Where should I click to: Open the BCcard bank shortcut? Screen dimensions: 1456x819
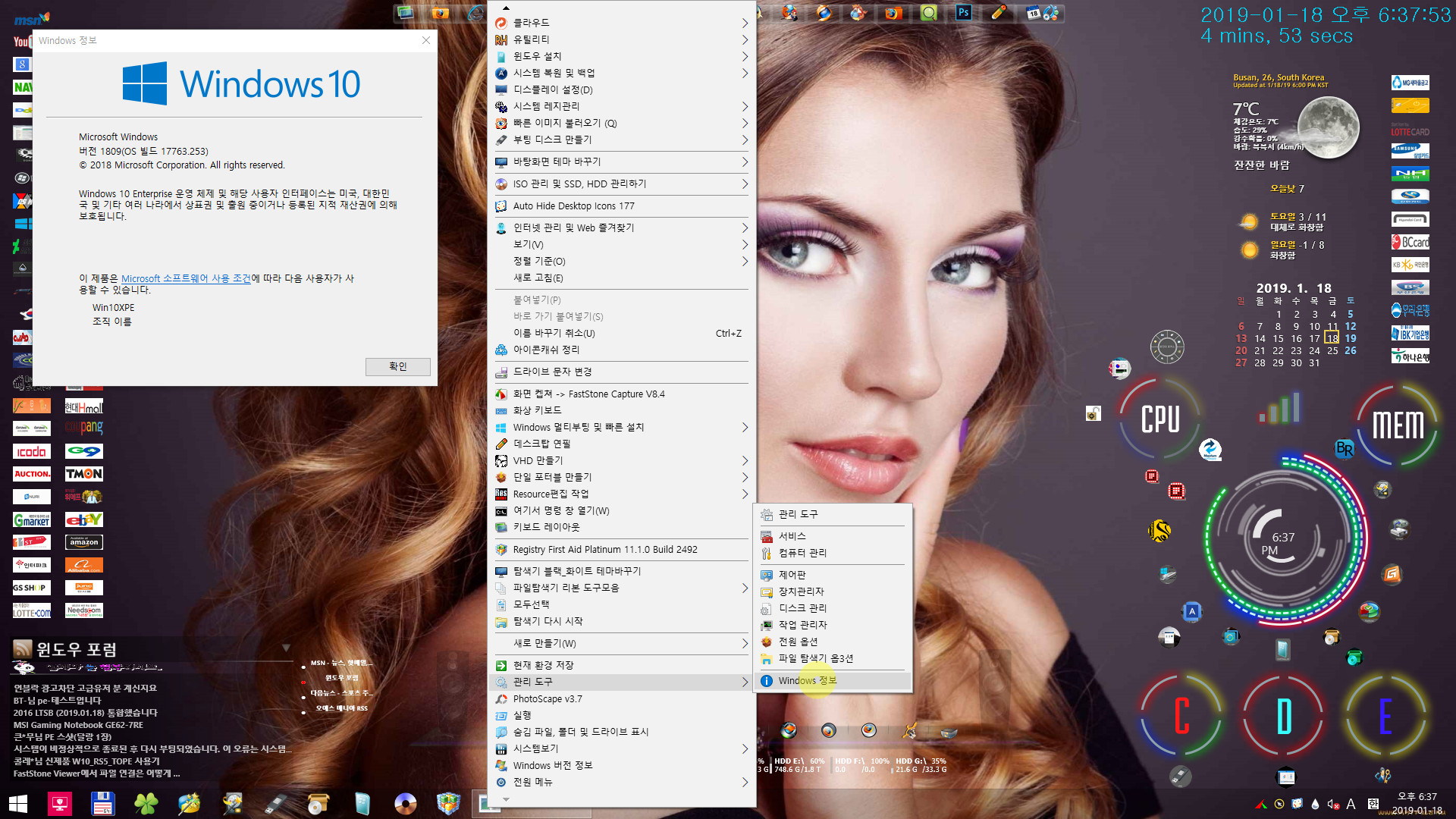pyautogui.click(x=1410, y=243)
